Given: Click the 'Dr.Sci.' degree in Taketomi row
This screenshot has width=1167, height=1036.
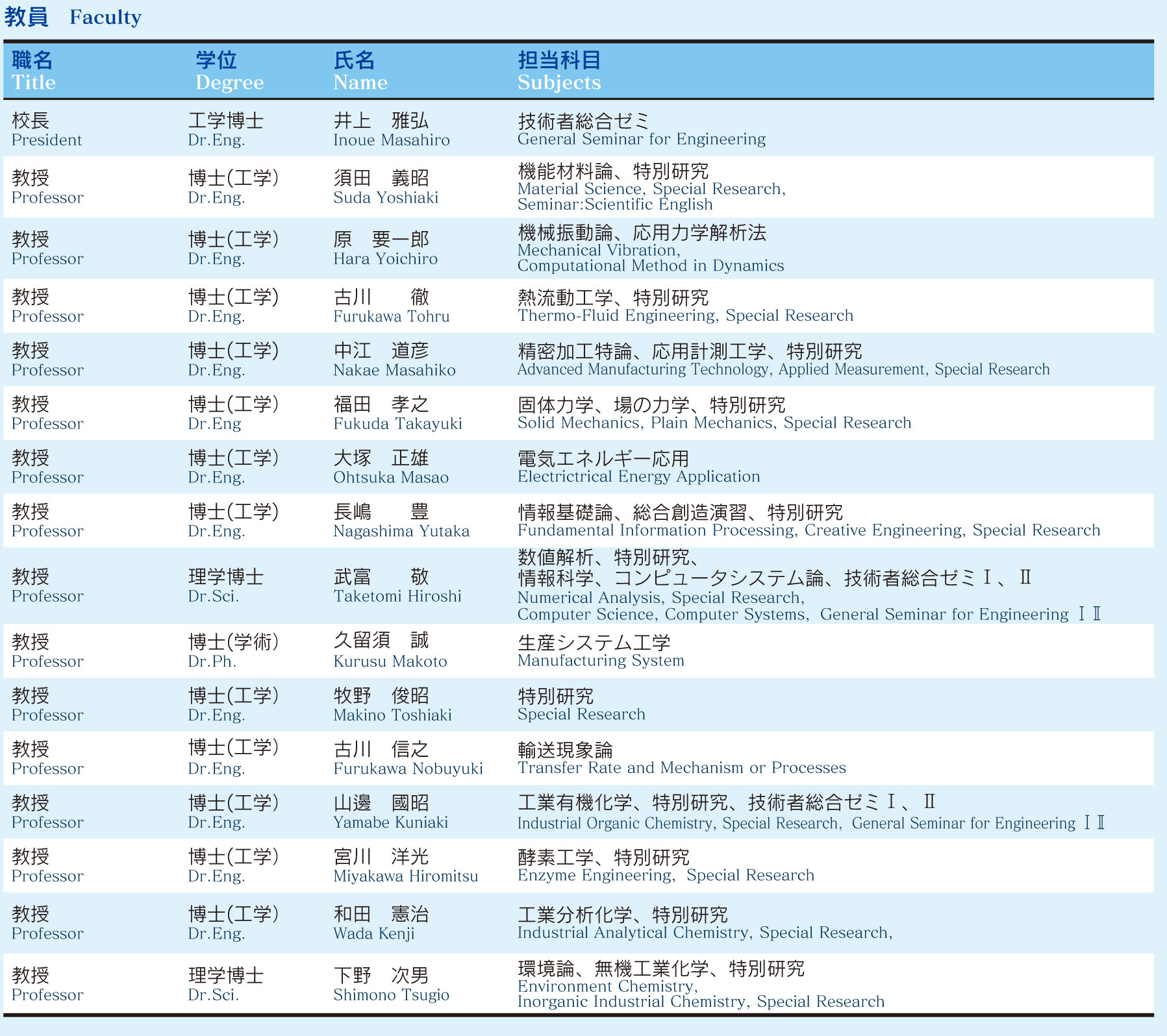Looking at the screenshot, I should coord(214,597).
